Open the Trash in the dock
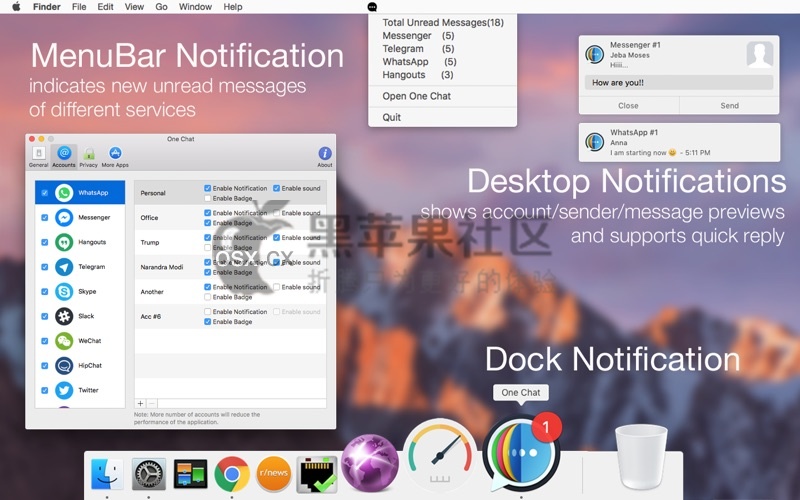Viewport: 800px width, 500px height. click(x=641, y=457)
